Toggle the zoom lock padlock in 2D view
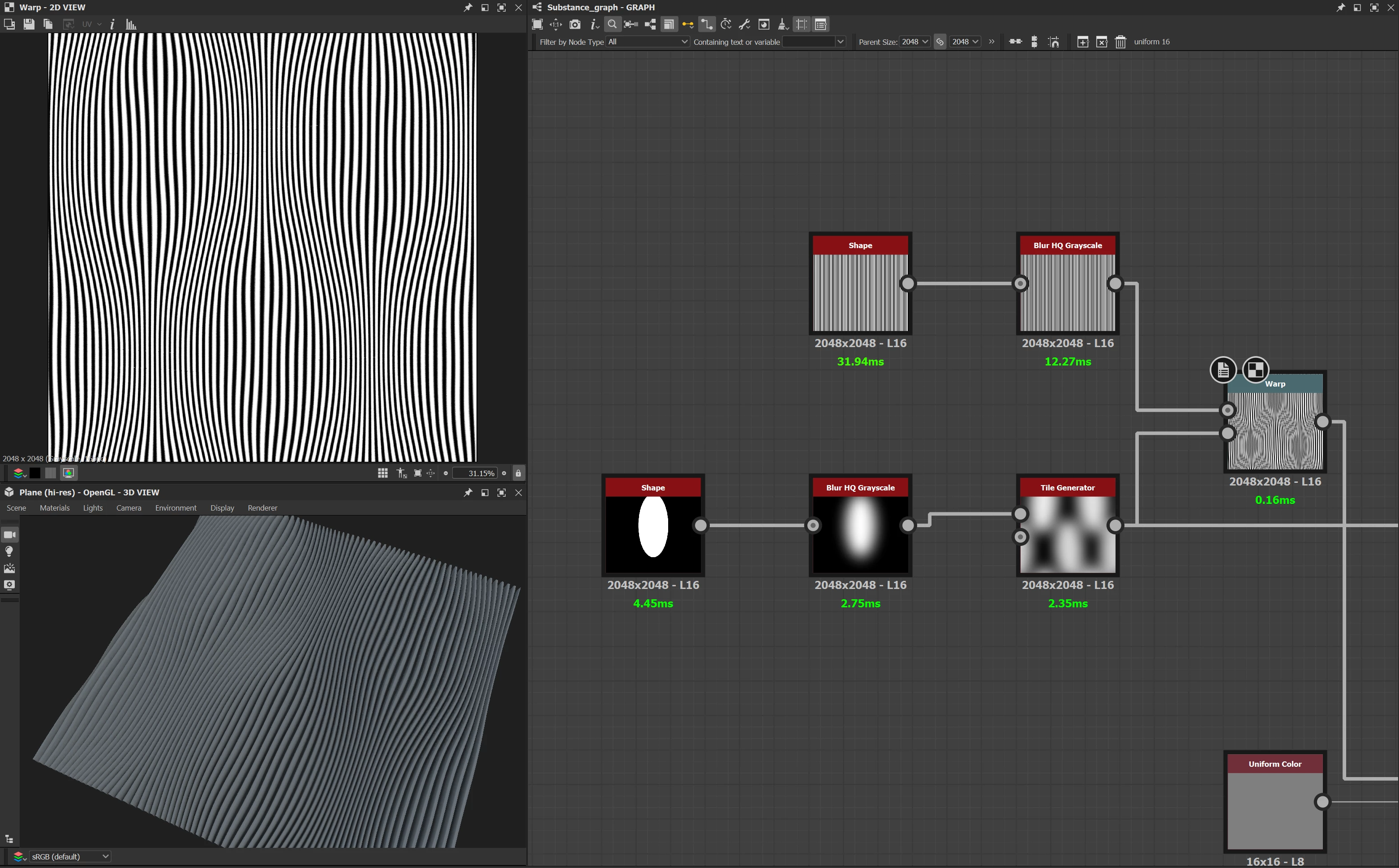Image resolution: width=1399 pixels, height=868 pixels. click(x=518, y=473)
